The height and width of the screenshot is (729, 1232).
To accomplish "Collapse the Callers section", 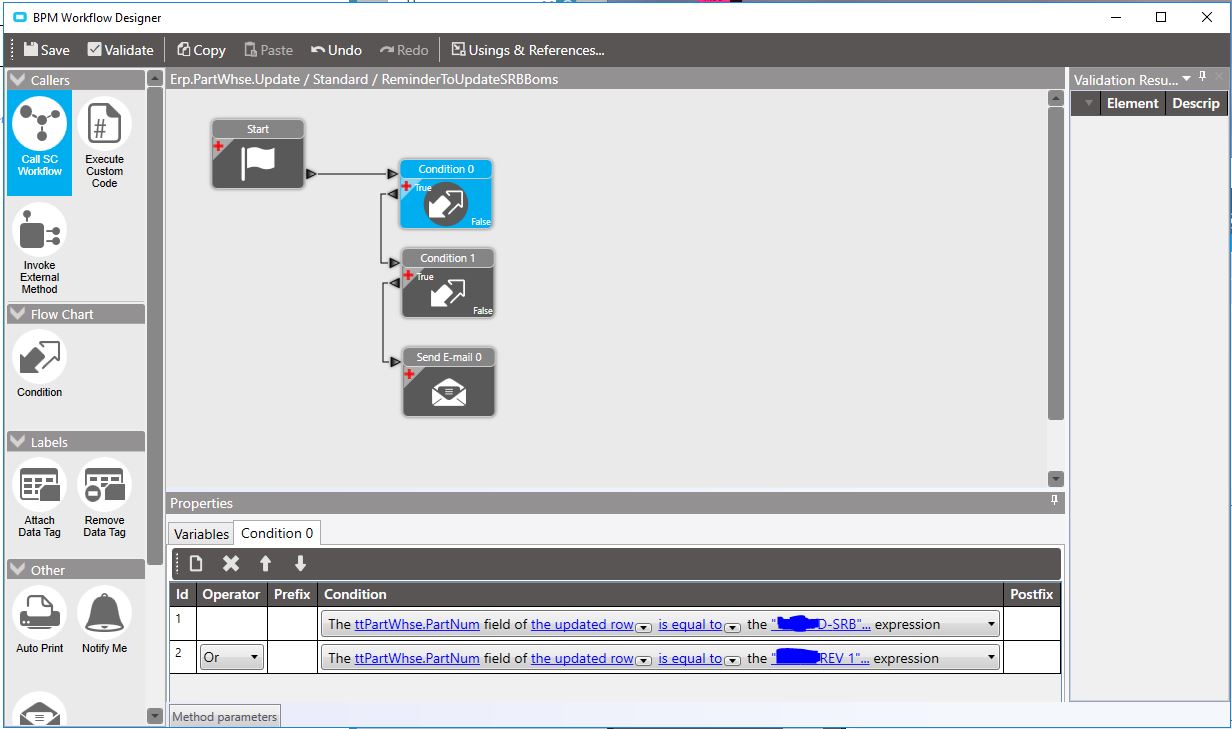I will (x=18, y=79).
